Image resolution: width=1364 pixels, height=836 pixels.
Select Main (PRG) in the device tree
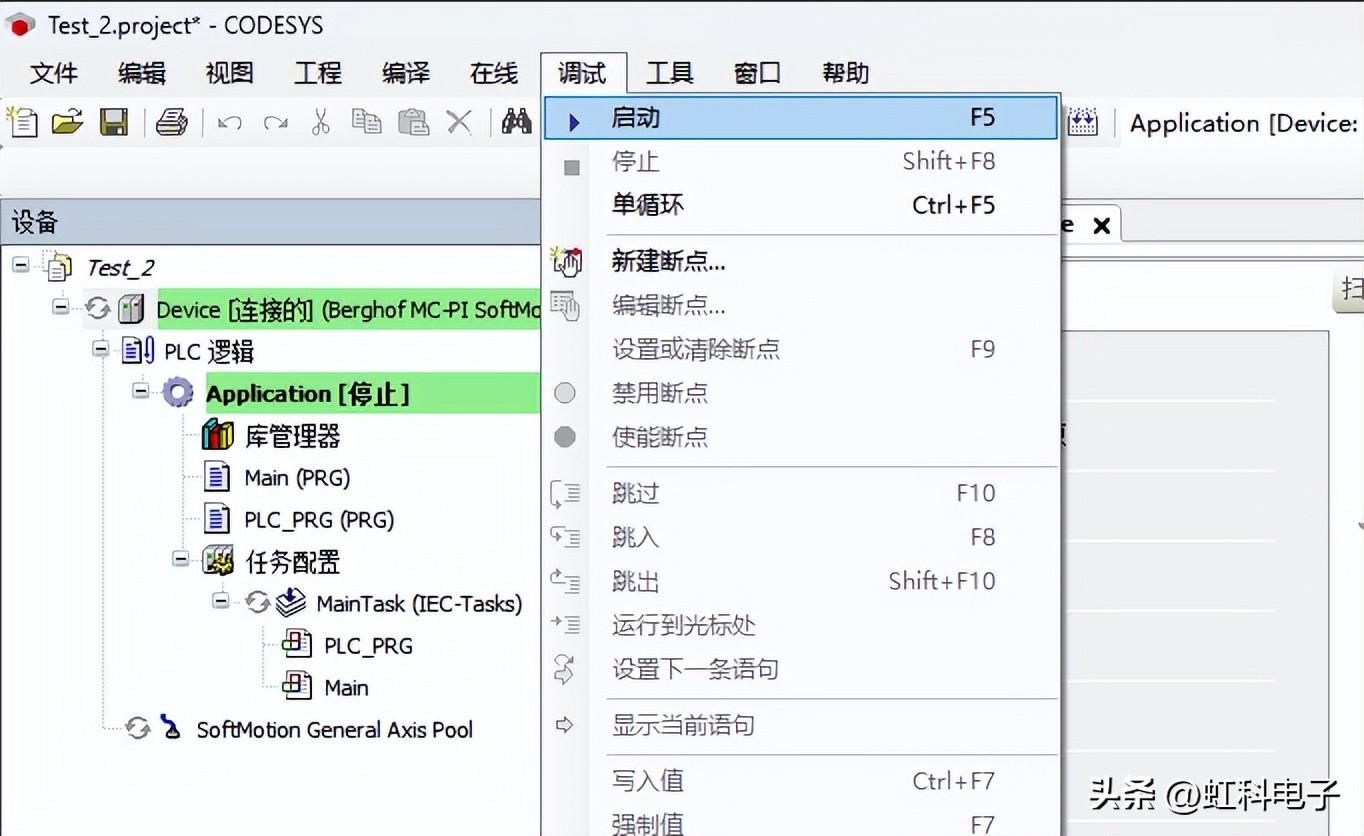(297, 478)
